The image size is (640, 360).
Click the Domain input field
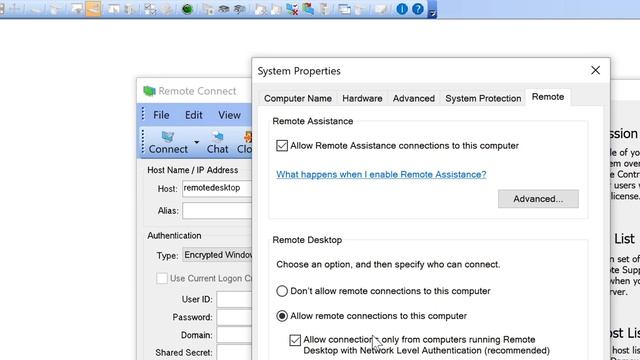pyautogui.click(x=234, y=335)
